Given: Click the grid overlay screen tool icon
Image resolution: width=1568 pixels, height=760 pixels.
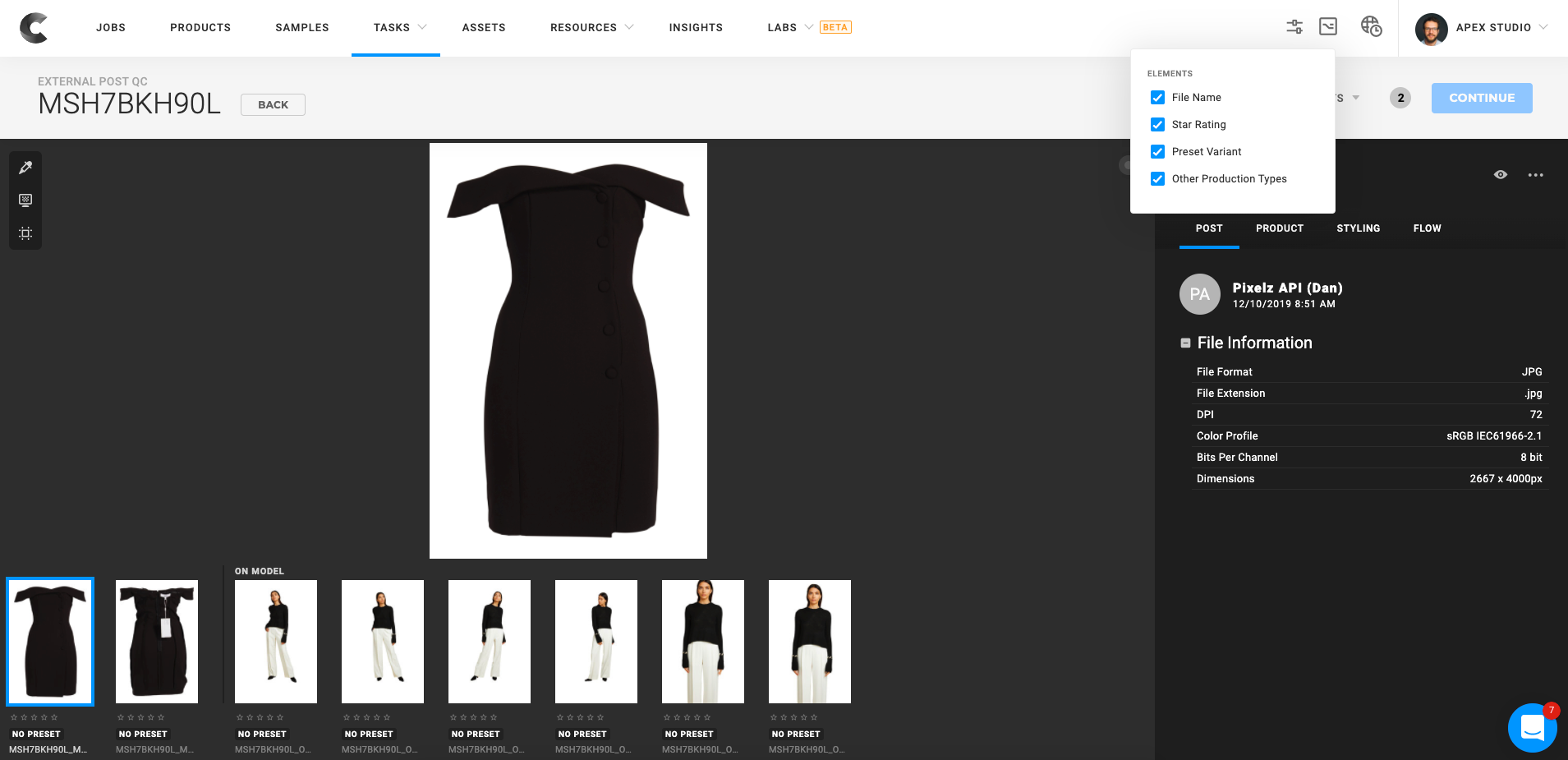Looking at the screenshot, I should (25, 200).
